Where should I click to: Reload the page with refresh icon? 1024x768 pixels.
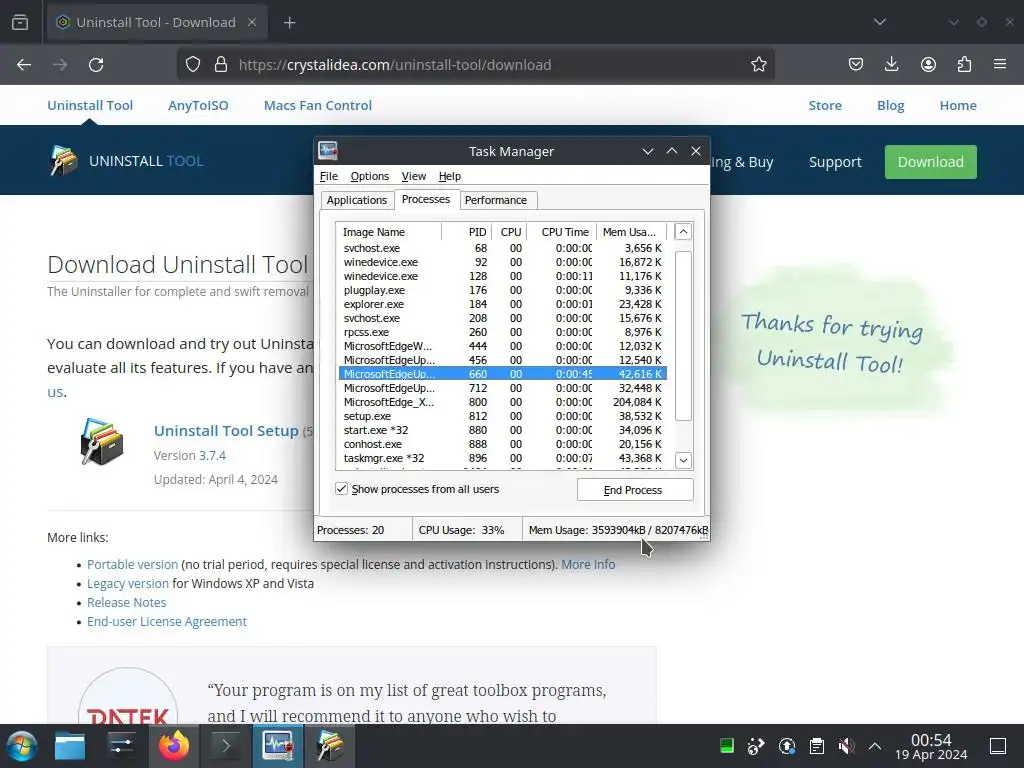[x=96, y=65]
